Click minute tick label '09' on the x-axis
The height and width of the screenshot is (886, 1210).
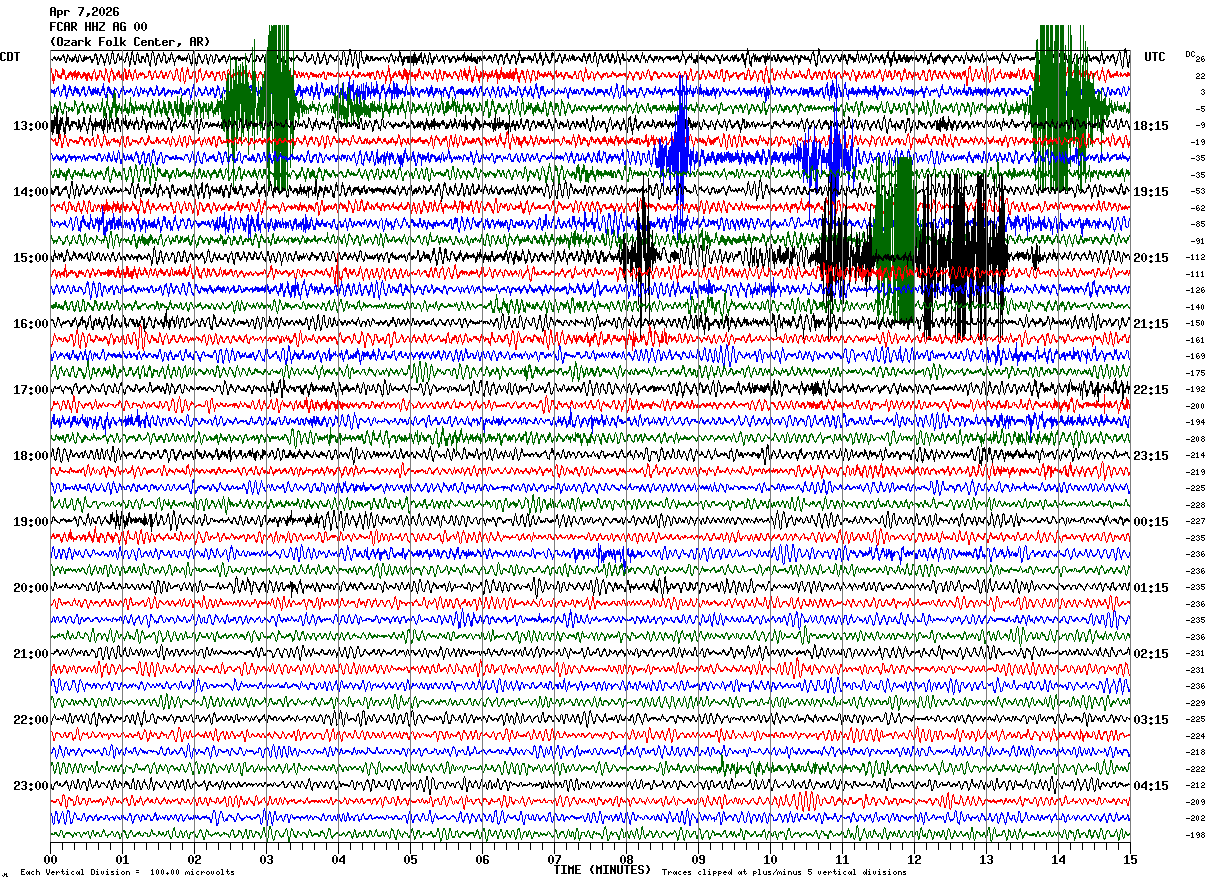point(699,859)
